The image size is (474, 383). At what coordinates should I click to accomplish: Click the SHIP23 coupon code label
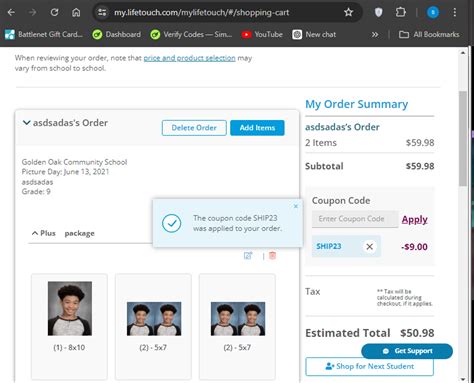[x=329, y=246]
